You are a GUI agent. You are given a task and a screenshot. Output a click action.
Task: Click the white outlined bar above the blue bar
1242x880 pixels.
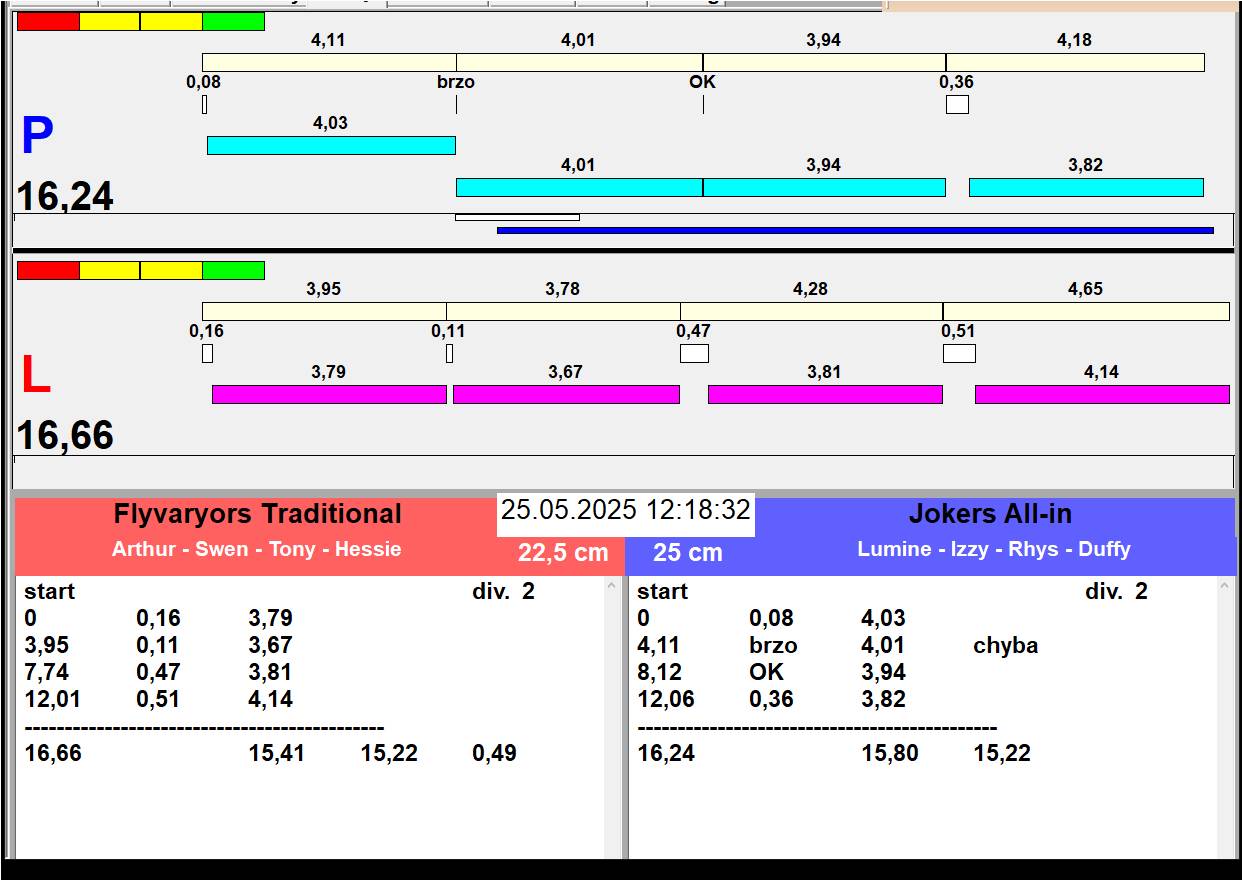point(517,217)
